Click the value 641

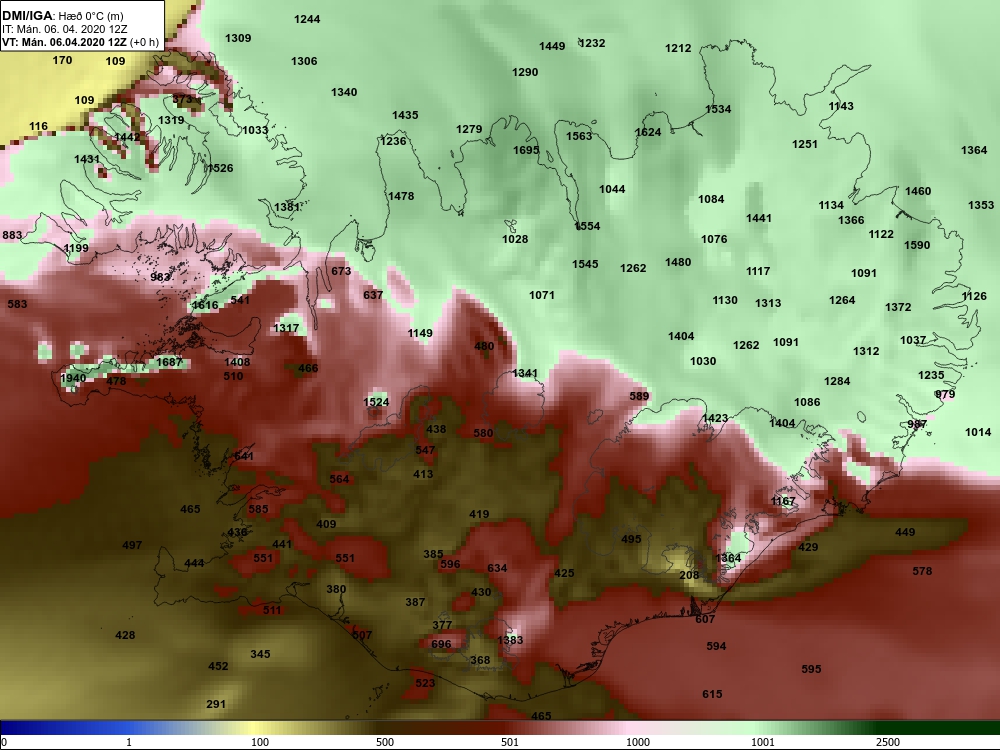pos(244,456)
